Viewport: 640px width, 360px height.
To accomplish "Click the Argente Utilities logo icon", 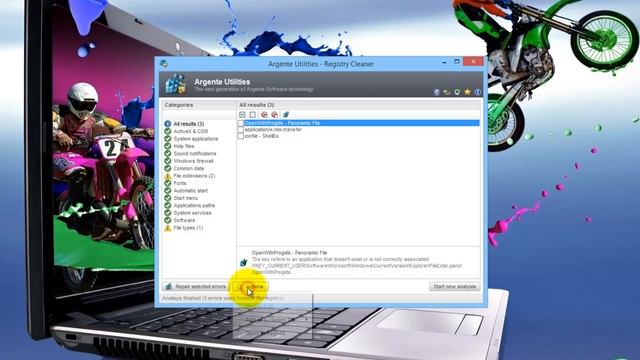I will pos(176,84).
